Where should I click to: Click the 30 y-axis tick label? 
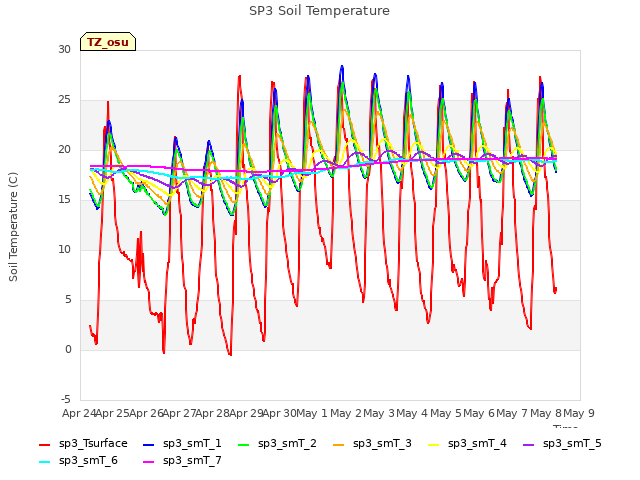tap(64, 50)
